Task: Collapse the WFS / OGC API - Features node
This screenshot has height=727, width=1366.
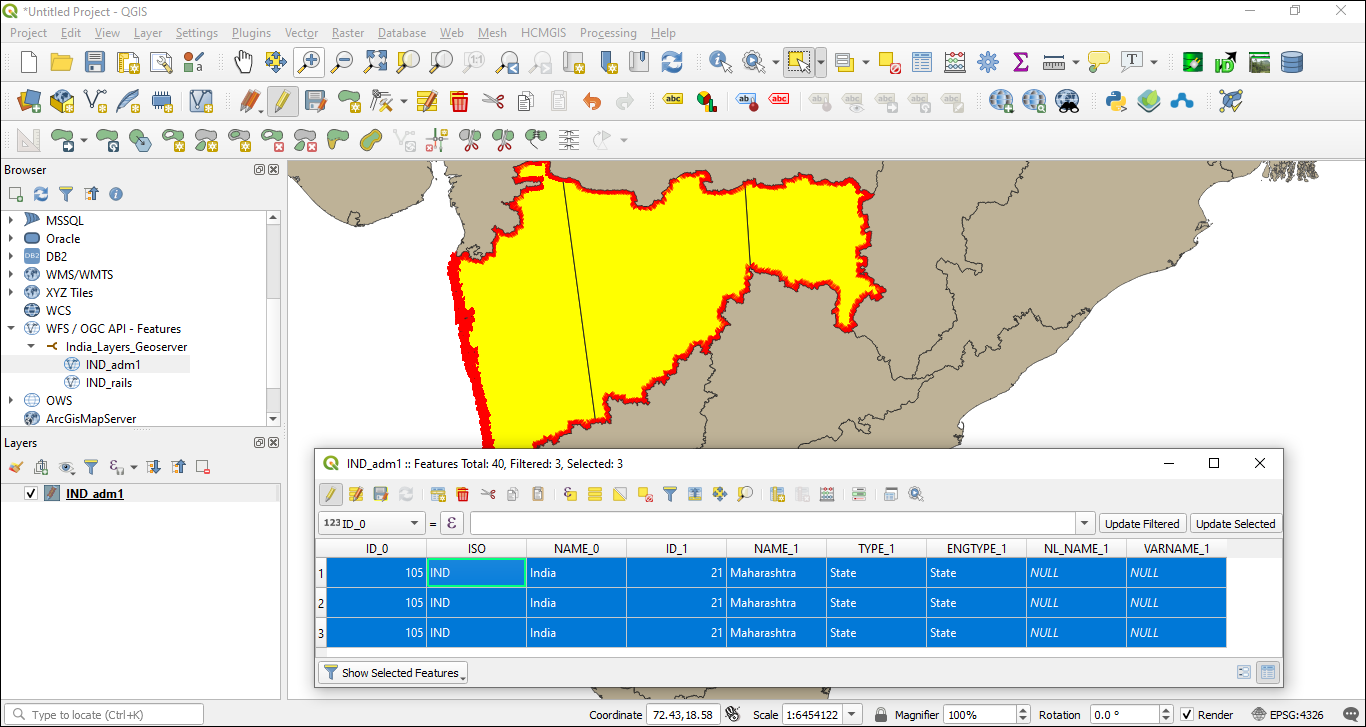Action: pos(11,328)
